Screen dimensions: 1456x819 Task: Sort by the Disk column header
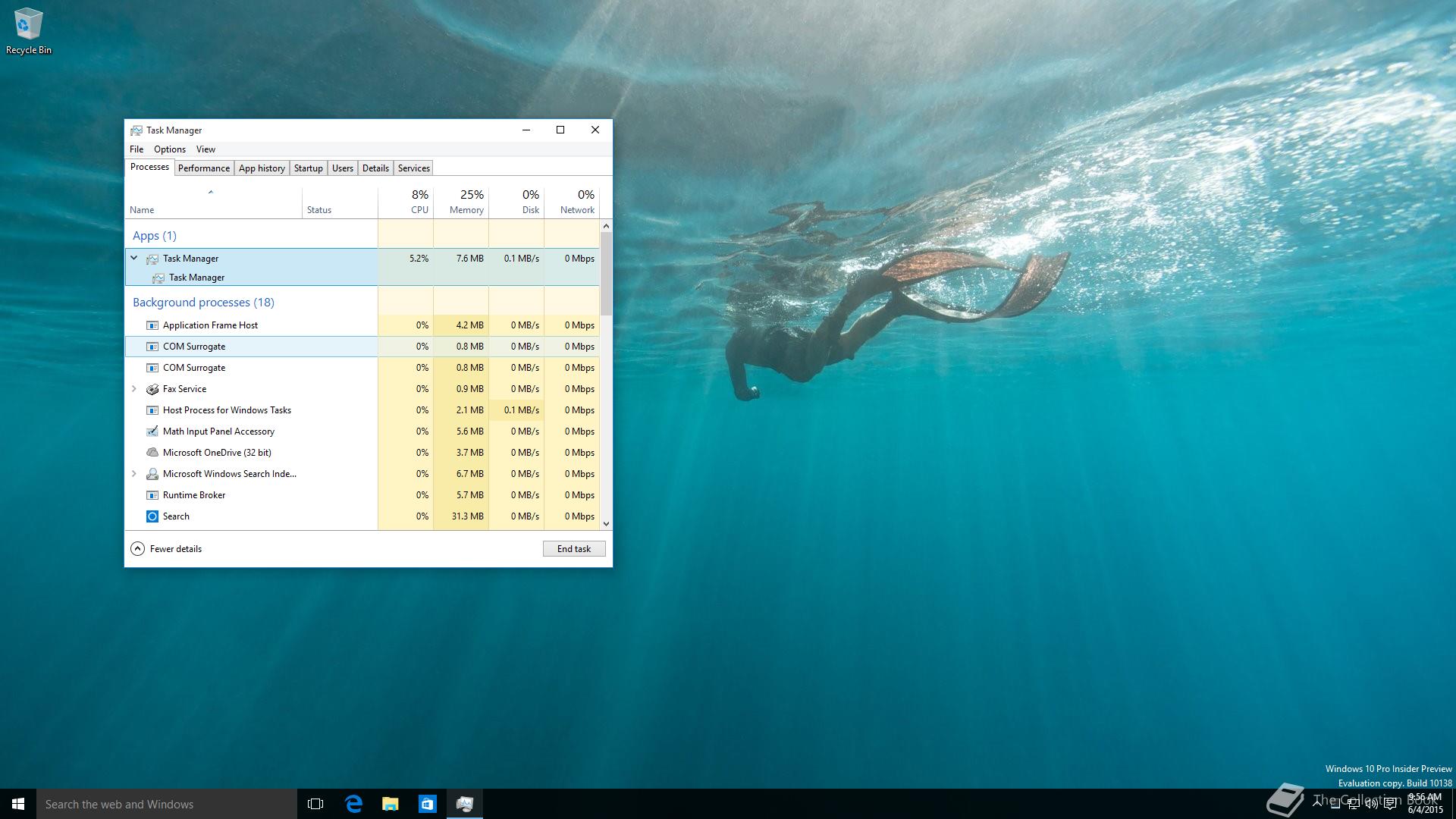[x=516, y=202]
